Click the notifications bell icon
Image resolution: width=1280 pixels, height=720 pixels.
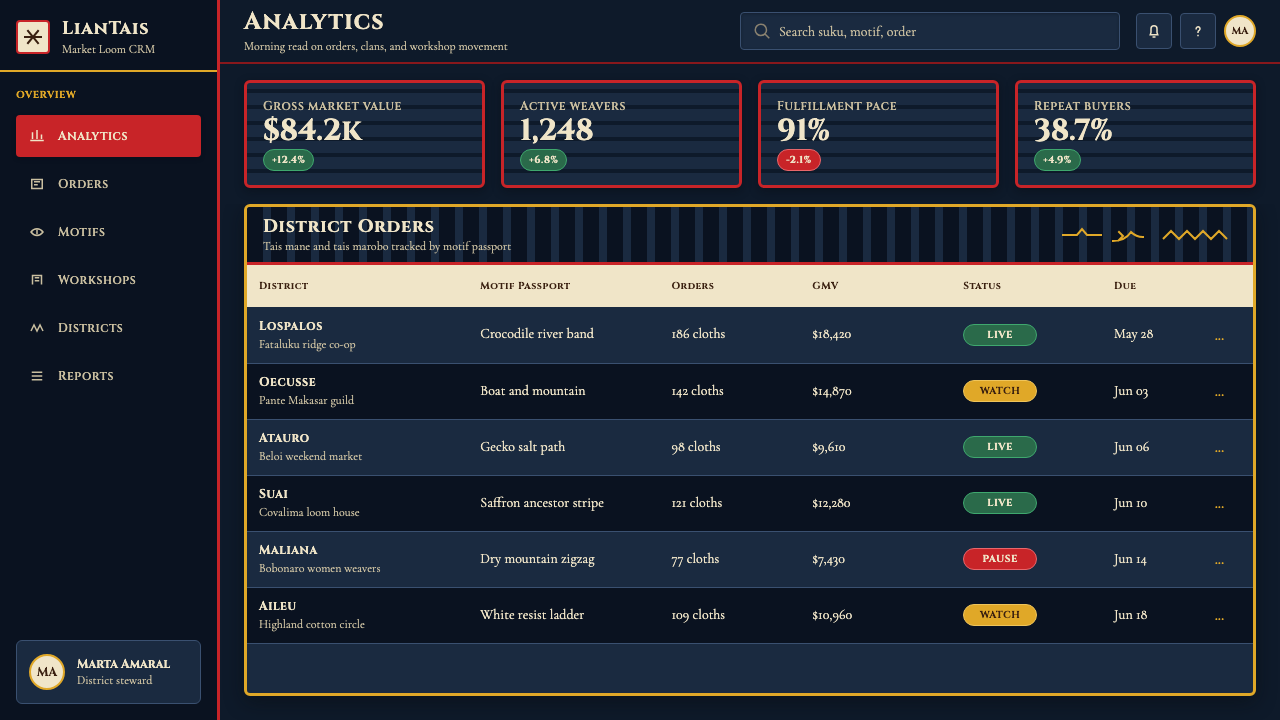[x=1154, y=31]
